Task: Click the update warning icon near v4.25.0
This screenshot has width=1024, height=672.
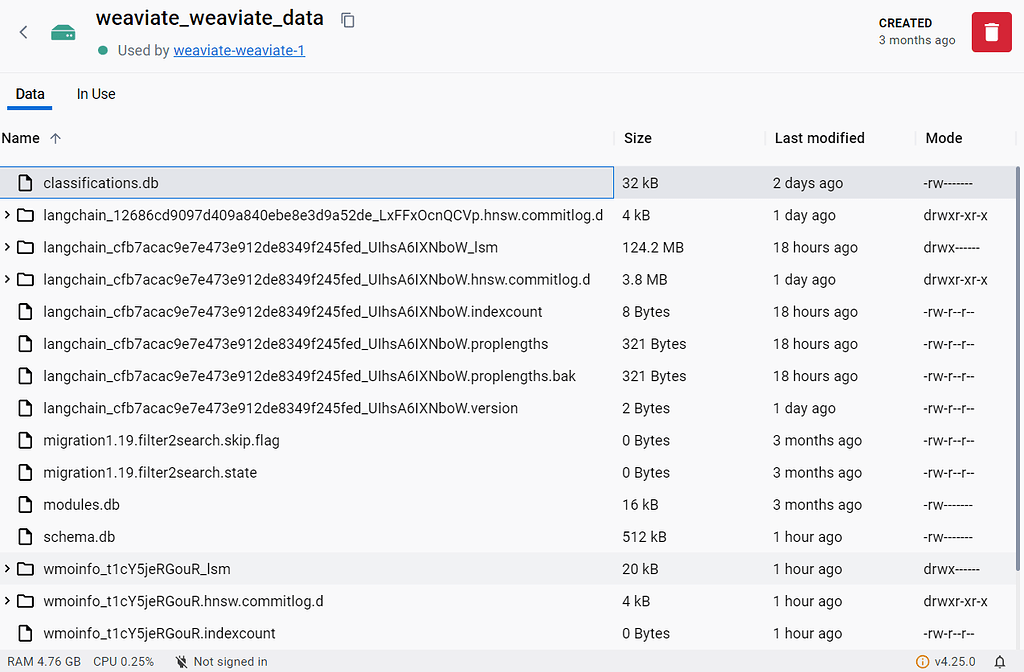Action: (922, 661)
